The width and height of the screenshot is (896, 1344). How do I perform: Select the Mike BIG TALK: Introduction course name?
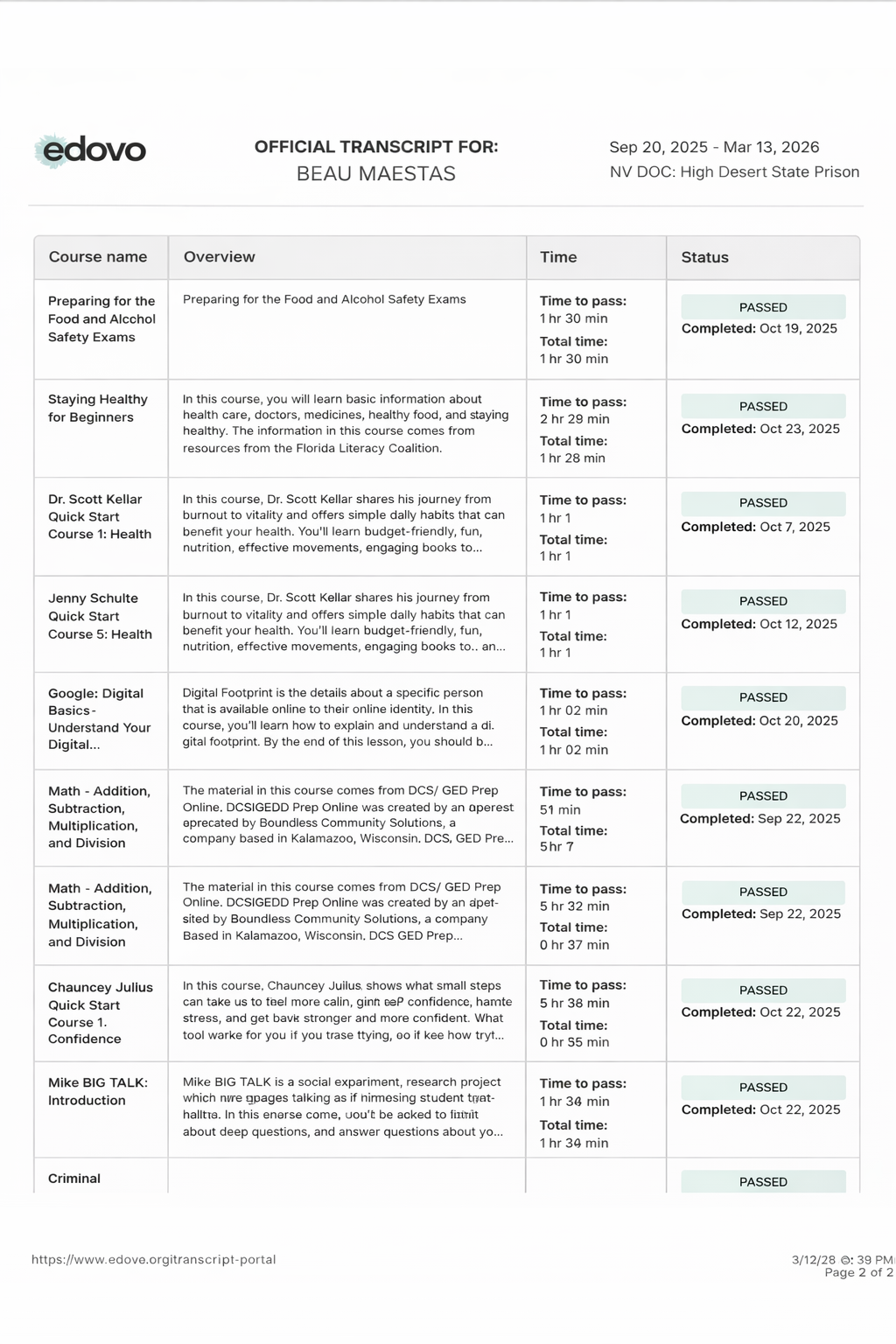tap(98, 1091)
